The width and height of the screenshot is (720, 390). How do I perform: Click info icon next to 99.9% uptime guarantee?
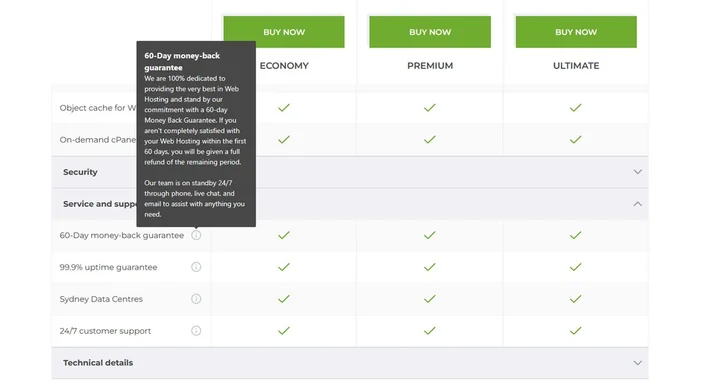(196, 267)
